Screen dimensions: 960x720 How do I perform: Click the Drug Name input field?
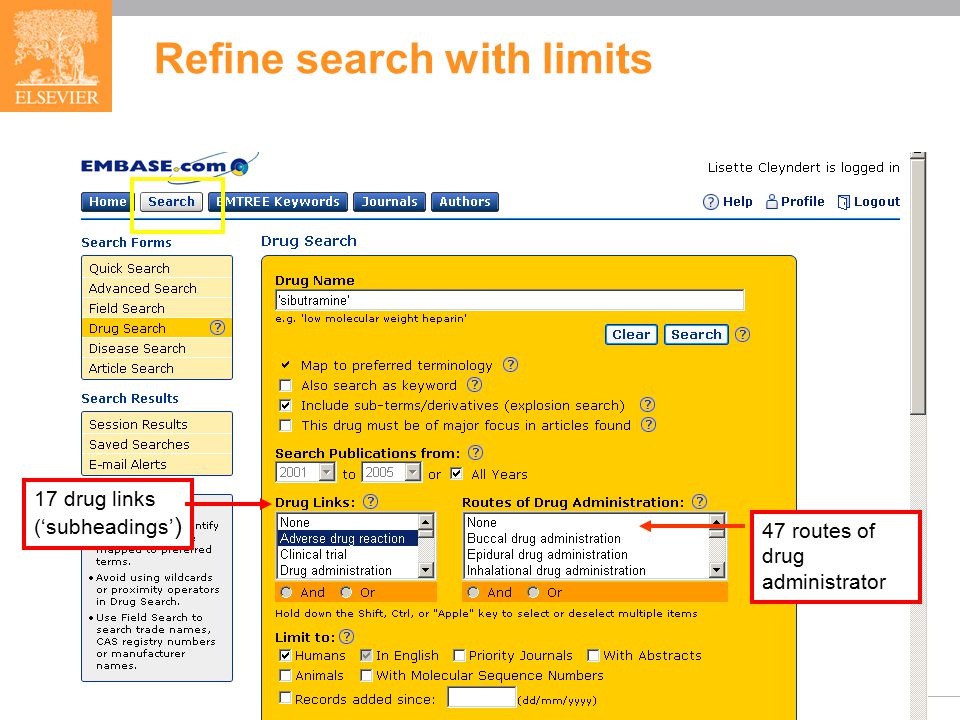[x=509, y=300]
